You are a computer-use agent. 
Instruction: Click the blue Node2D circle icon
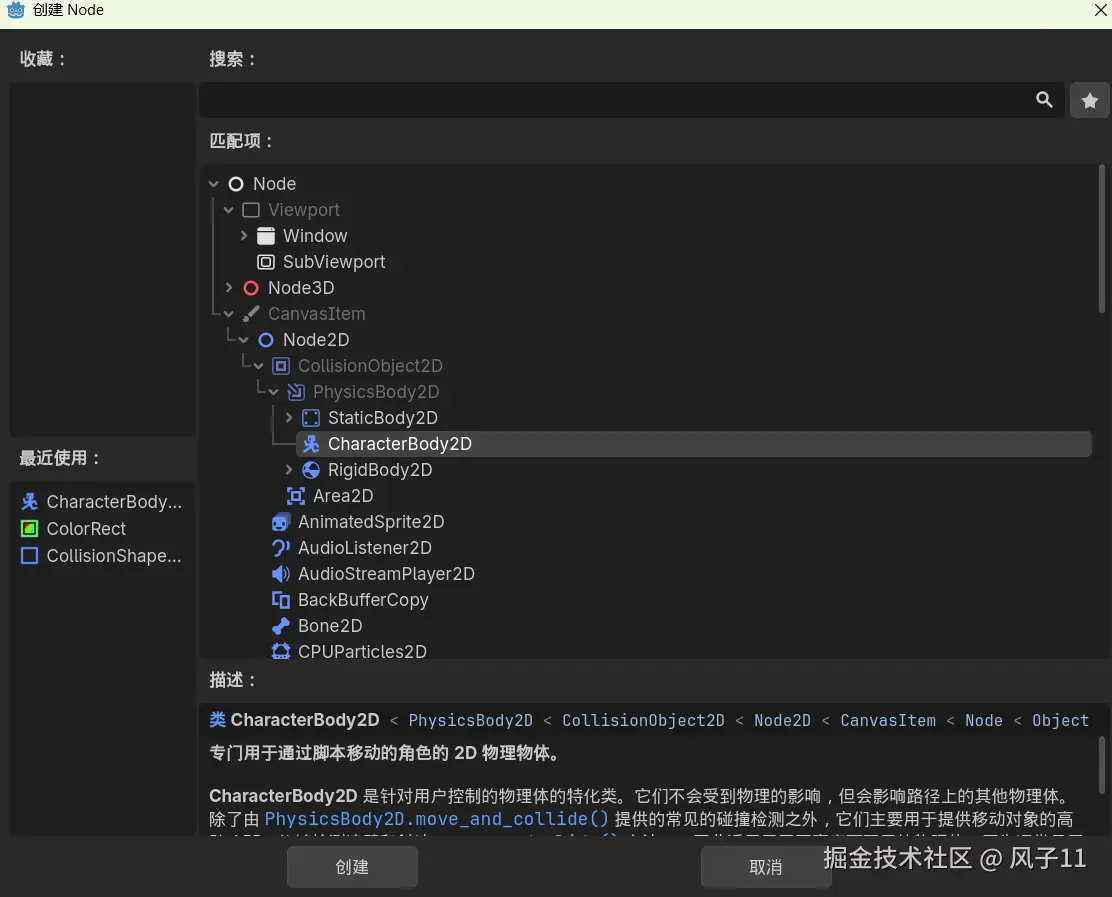266,340
